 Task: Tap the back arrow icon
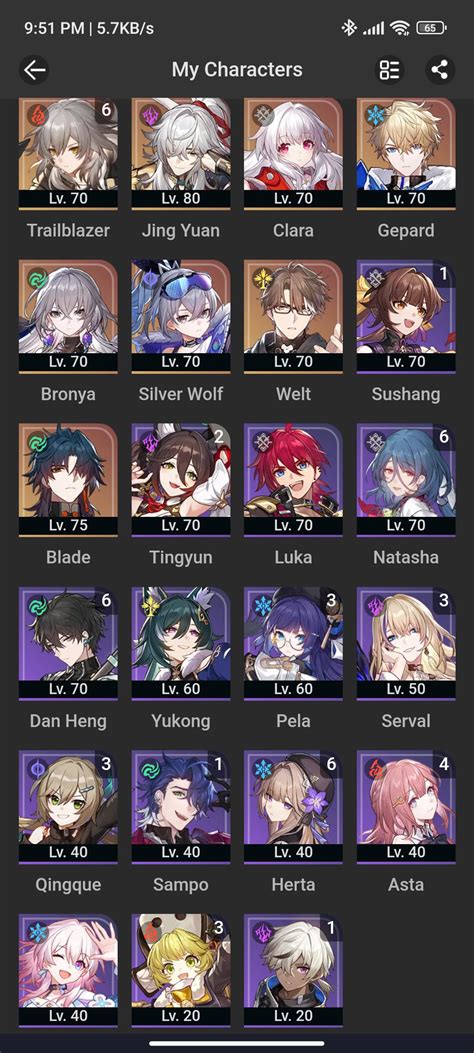[x=34, y=70]
